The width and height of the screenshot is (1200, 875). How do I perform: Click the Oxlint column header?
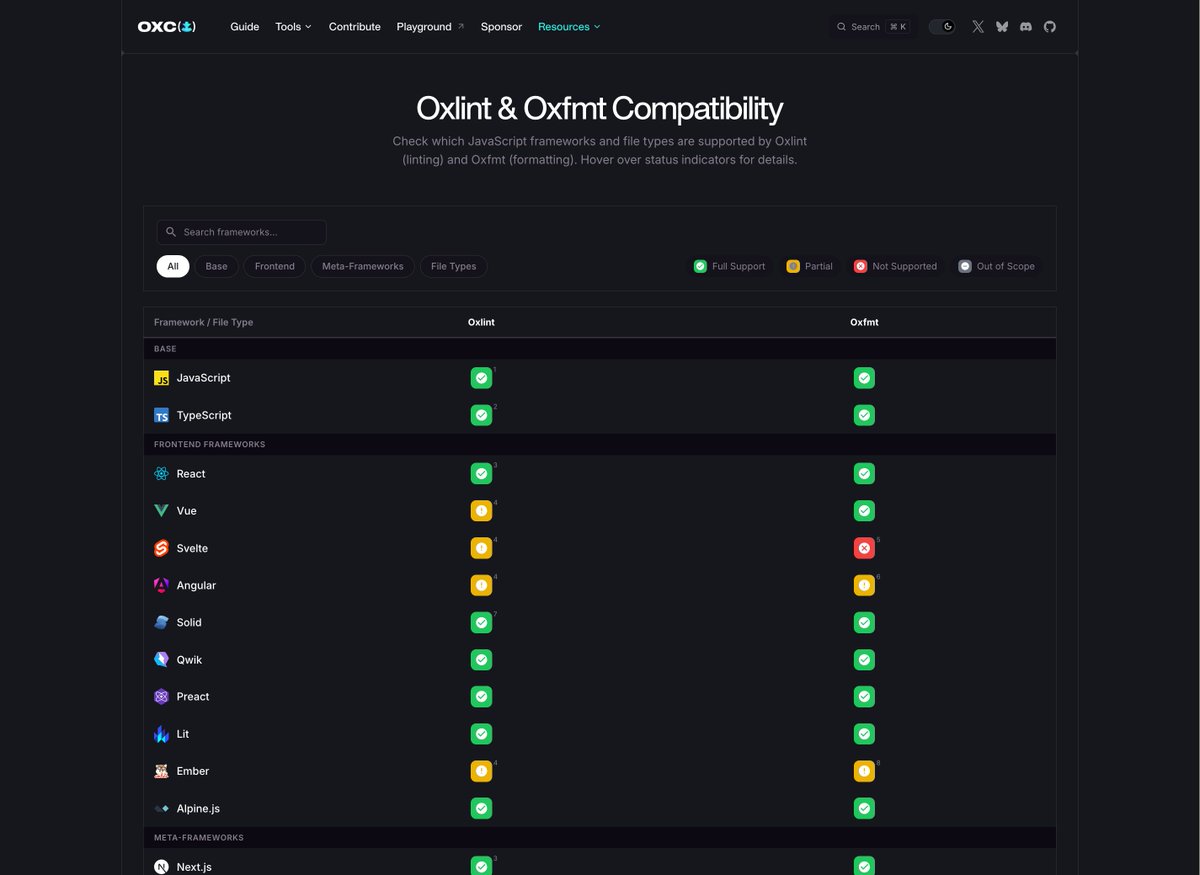481,322
